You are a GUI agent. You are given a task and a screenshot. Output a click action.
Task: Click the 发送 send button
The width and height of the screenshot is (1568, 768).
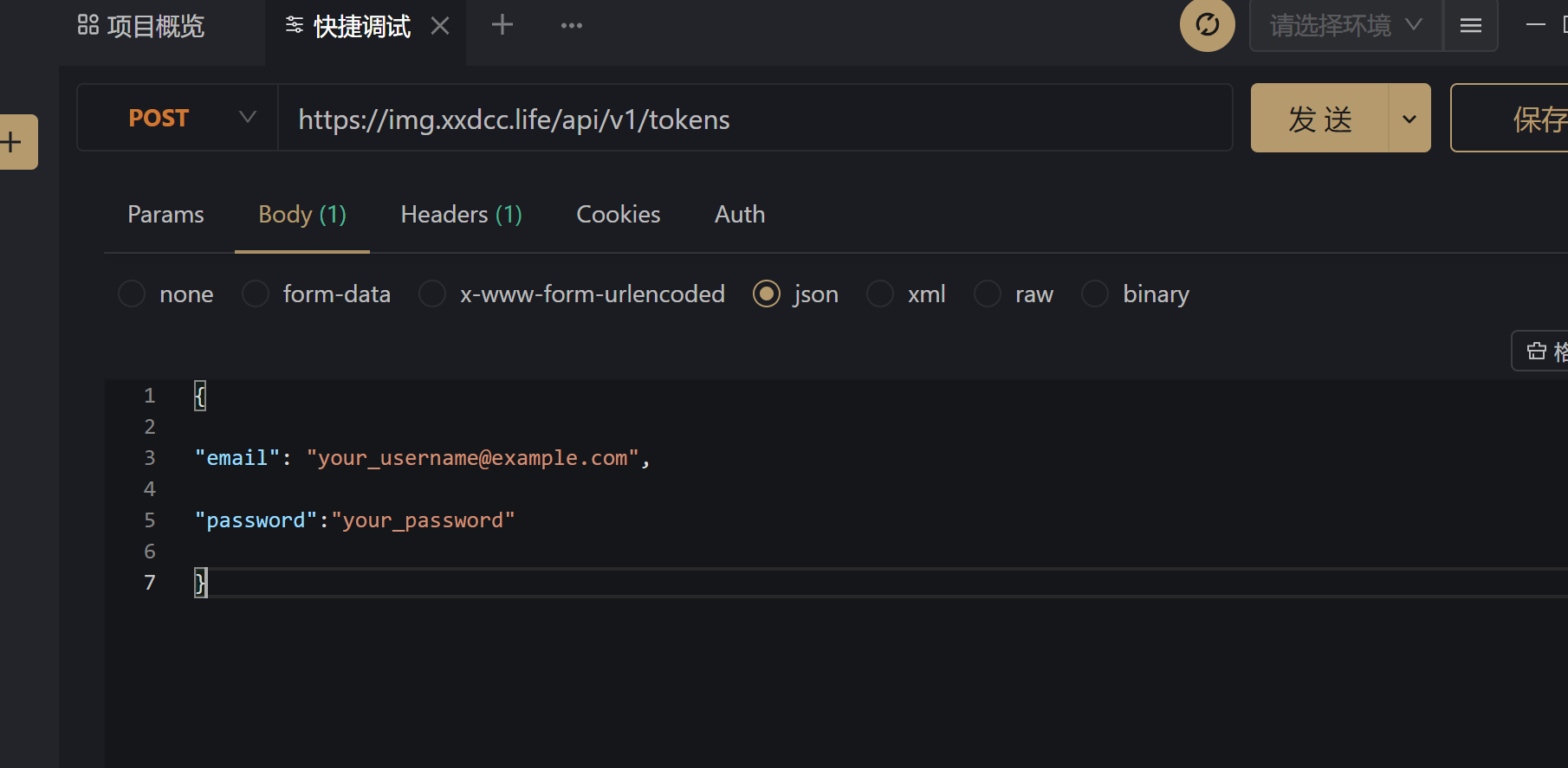tap(1319, 119)
